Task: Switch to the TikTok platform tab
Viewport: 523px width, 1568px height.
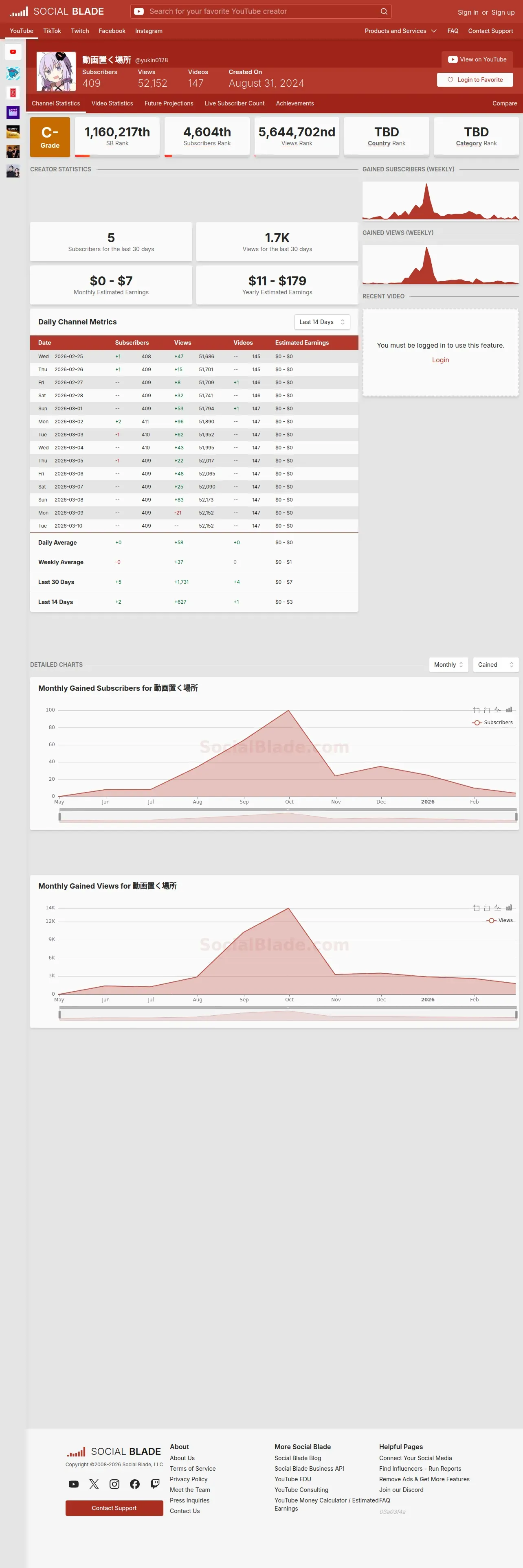Action: [52, 31]
